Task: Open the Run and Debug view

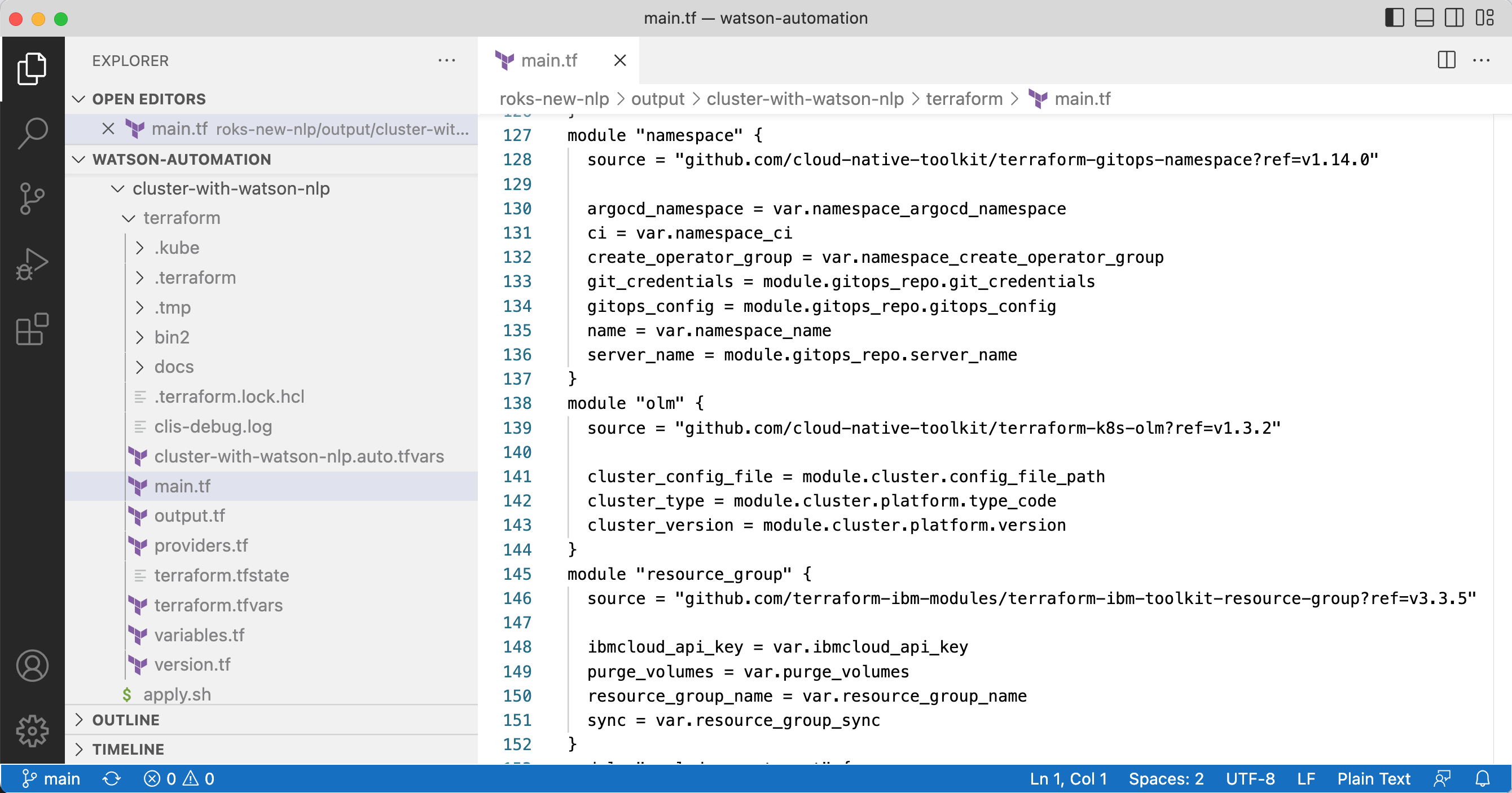Action: (32, 263)
